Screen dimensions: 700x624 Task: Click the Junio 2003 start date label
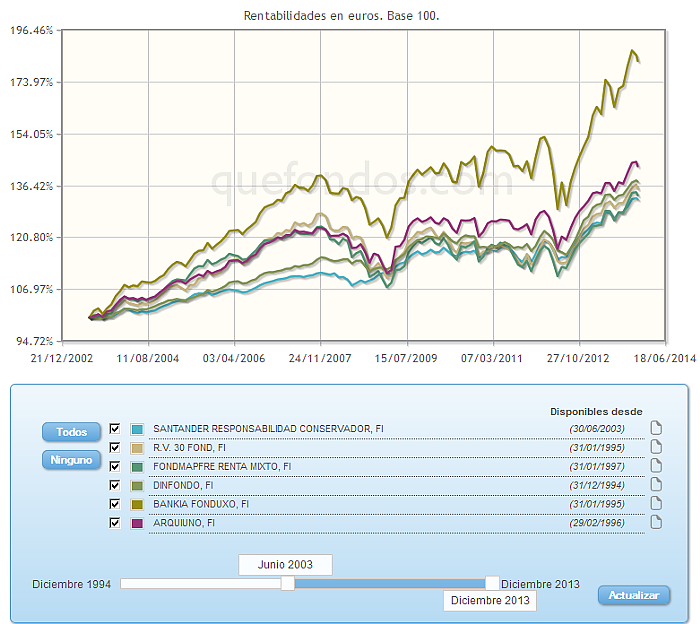coord(285,565)
